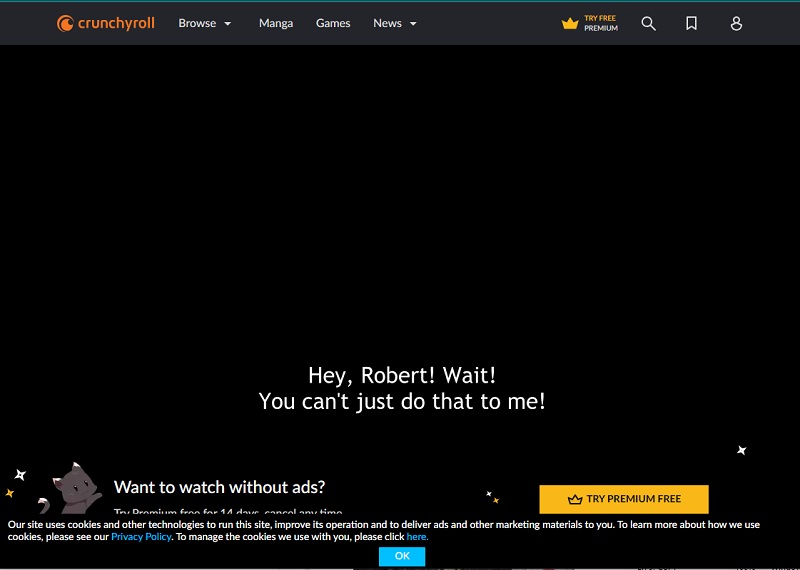Click the video player subtitle area
Screen dimensions: 800x570
coord(402,388)
